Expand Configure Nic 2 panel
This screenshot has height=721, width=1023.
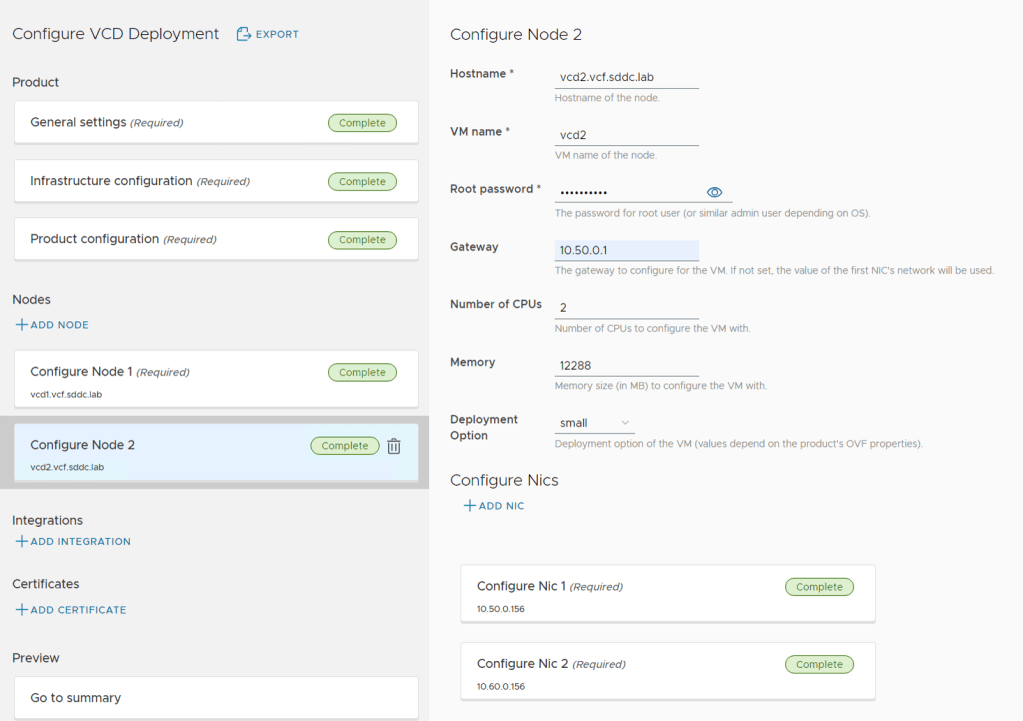click(667, 671)
